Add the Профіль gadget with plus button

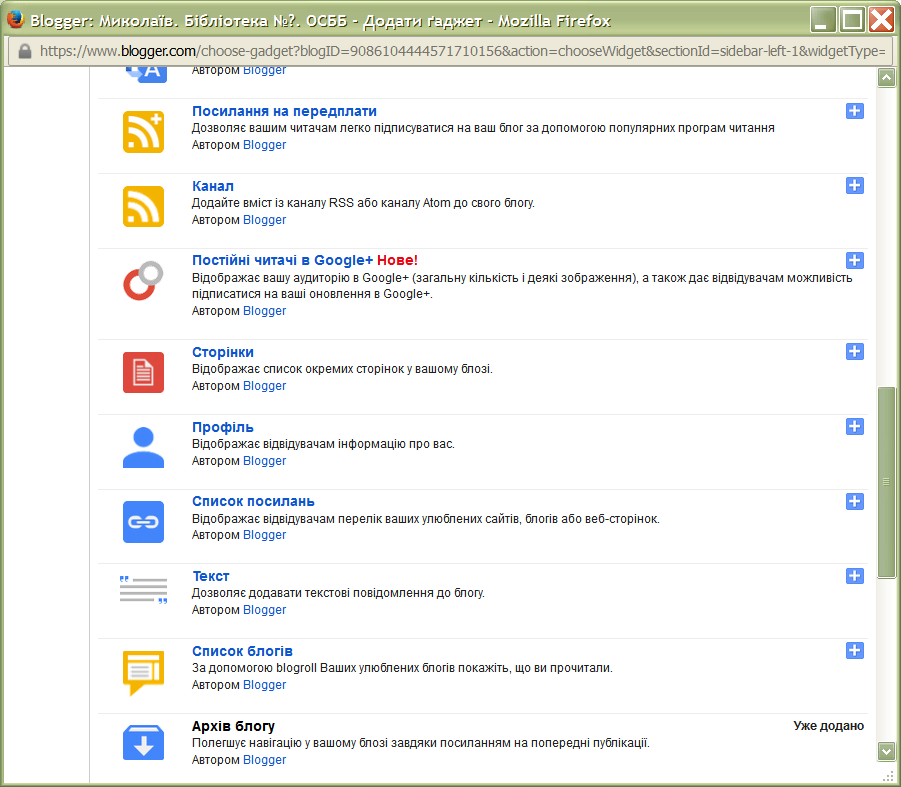[x=854, y=426]
